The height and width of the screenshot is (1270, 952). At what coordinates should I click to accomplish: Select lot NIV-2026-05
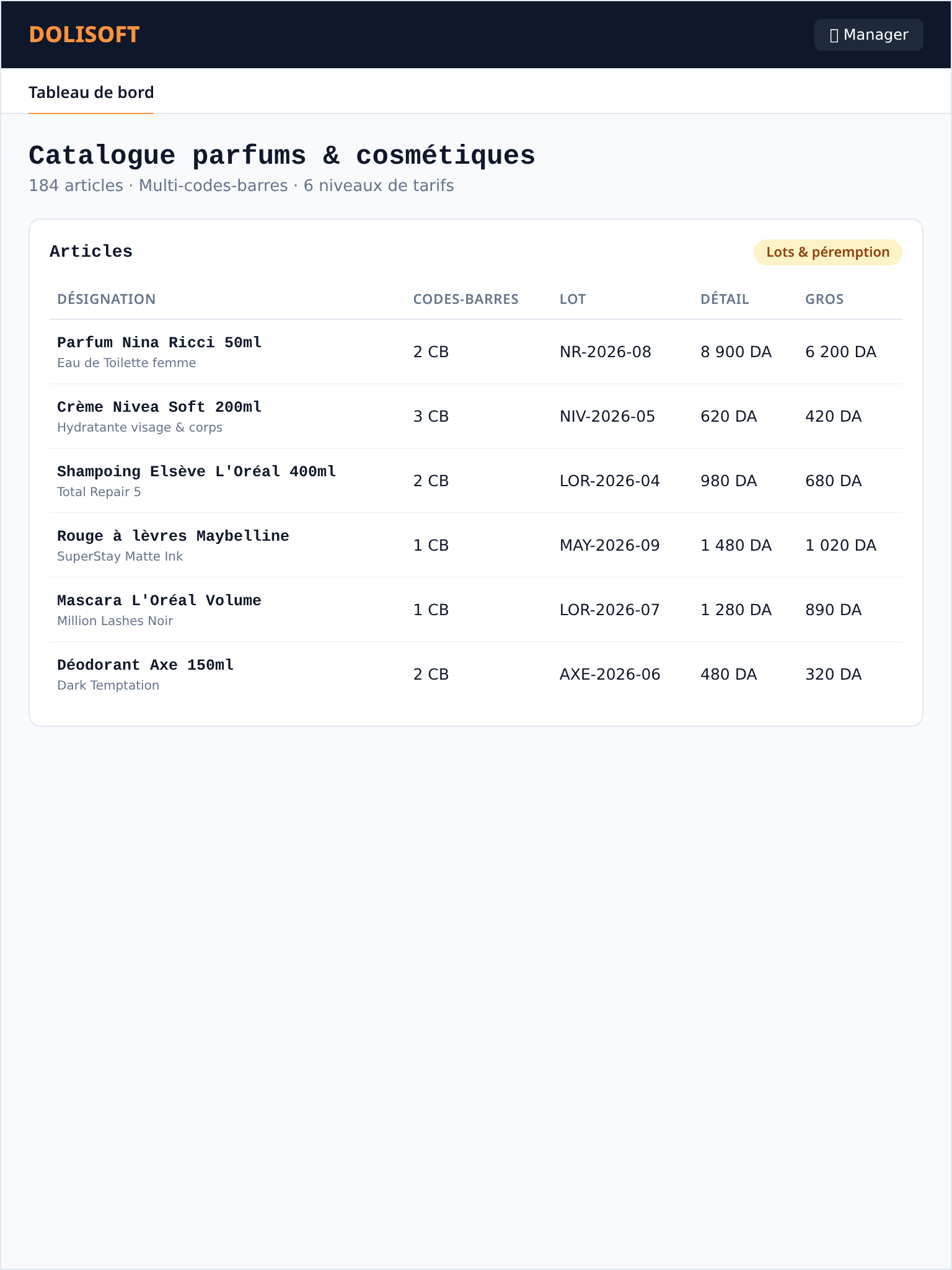coord(607,417)
